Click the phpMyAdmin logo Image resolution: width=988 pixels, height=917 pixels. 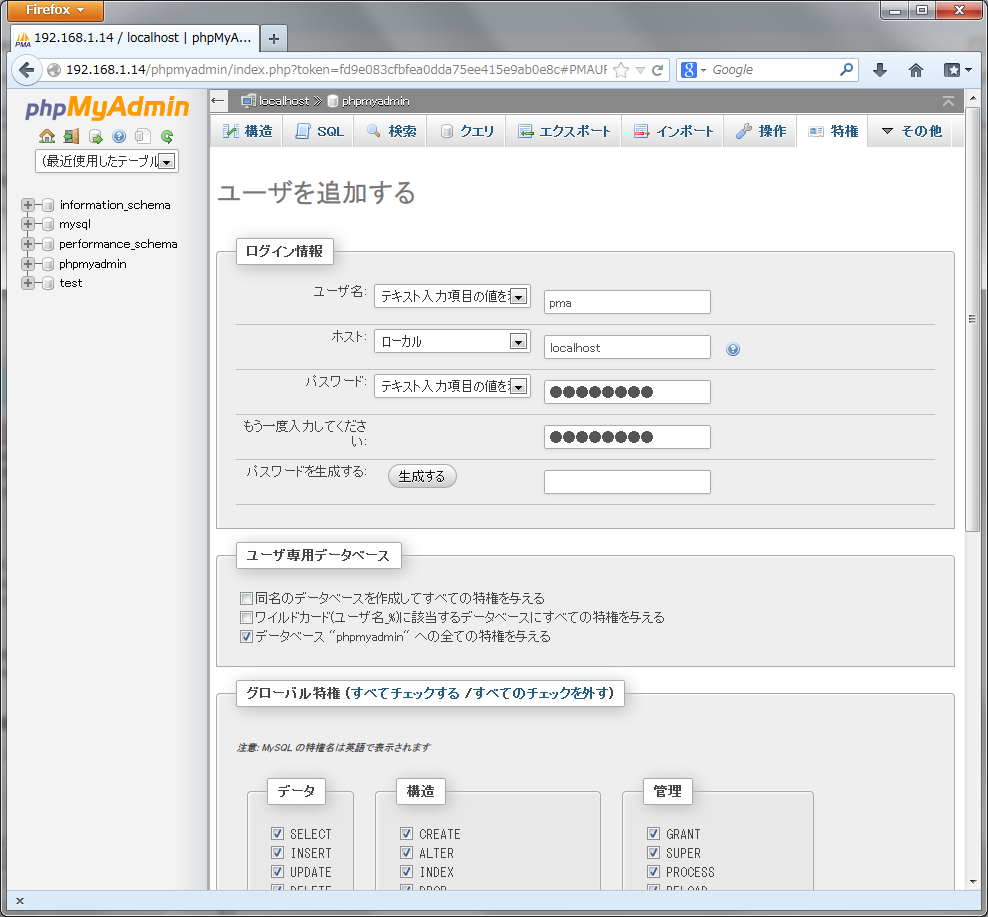pyautogui.click(x=106, y=107)
